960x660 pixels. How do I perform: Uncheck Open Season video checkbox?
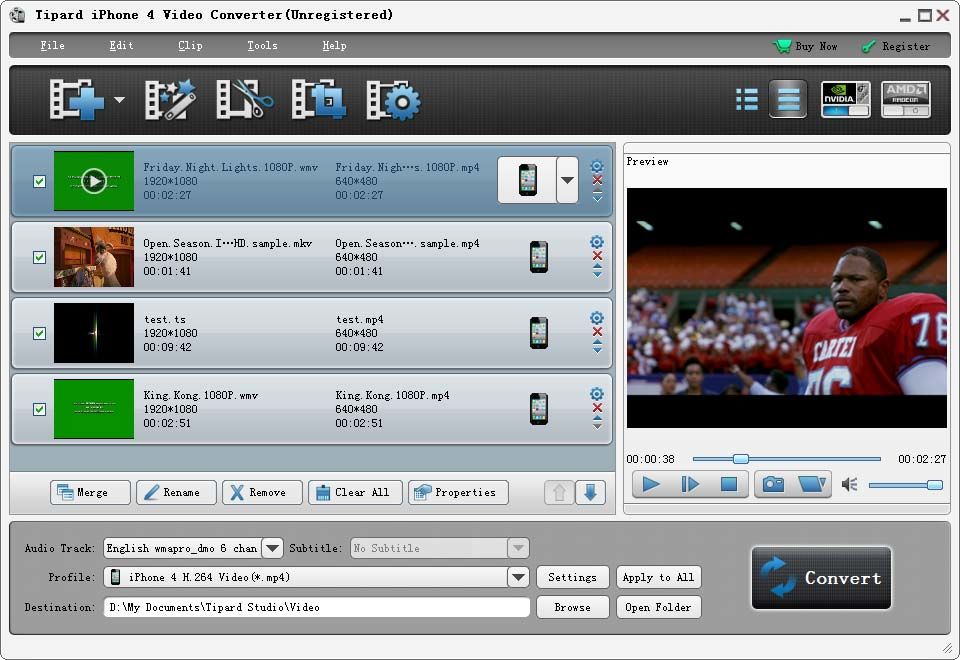click(39, 257)
